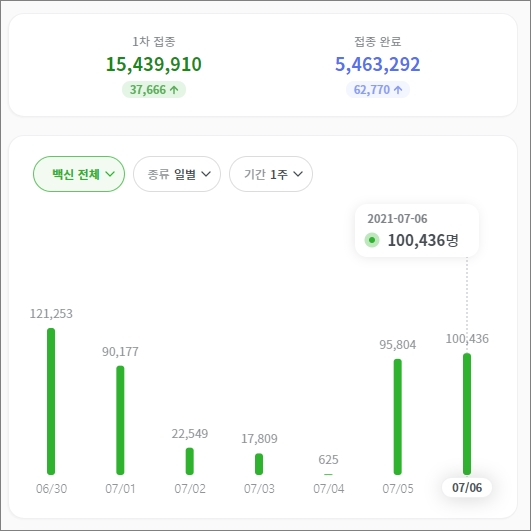Open the 백신 전체 vaccine filter dropdown
Image resolution: width=531 pixels, height=531 pixels.
79,174
